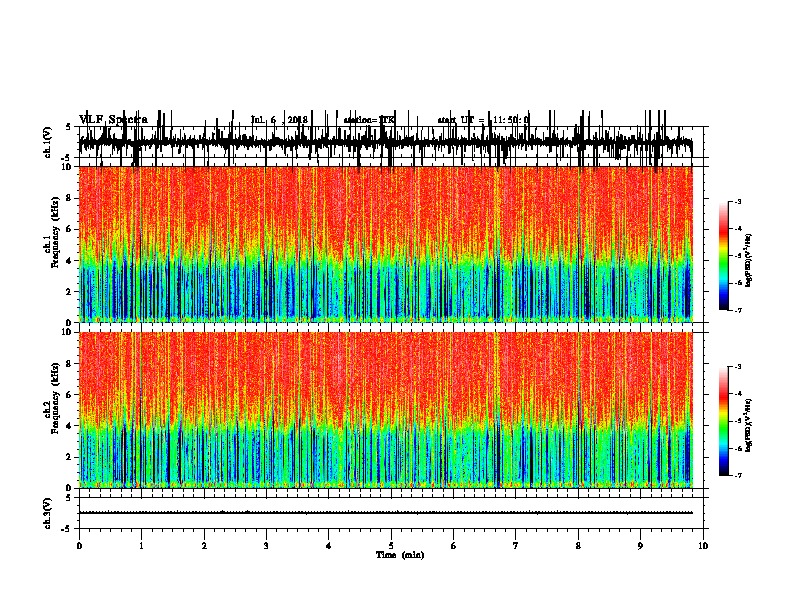The width and height of the screenshot is (792, 612).
Task: Click the flat ch.3 voltage trace
Action: pyautogui.click(x=386, y=513)
